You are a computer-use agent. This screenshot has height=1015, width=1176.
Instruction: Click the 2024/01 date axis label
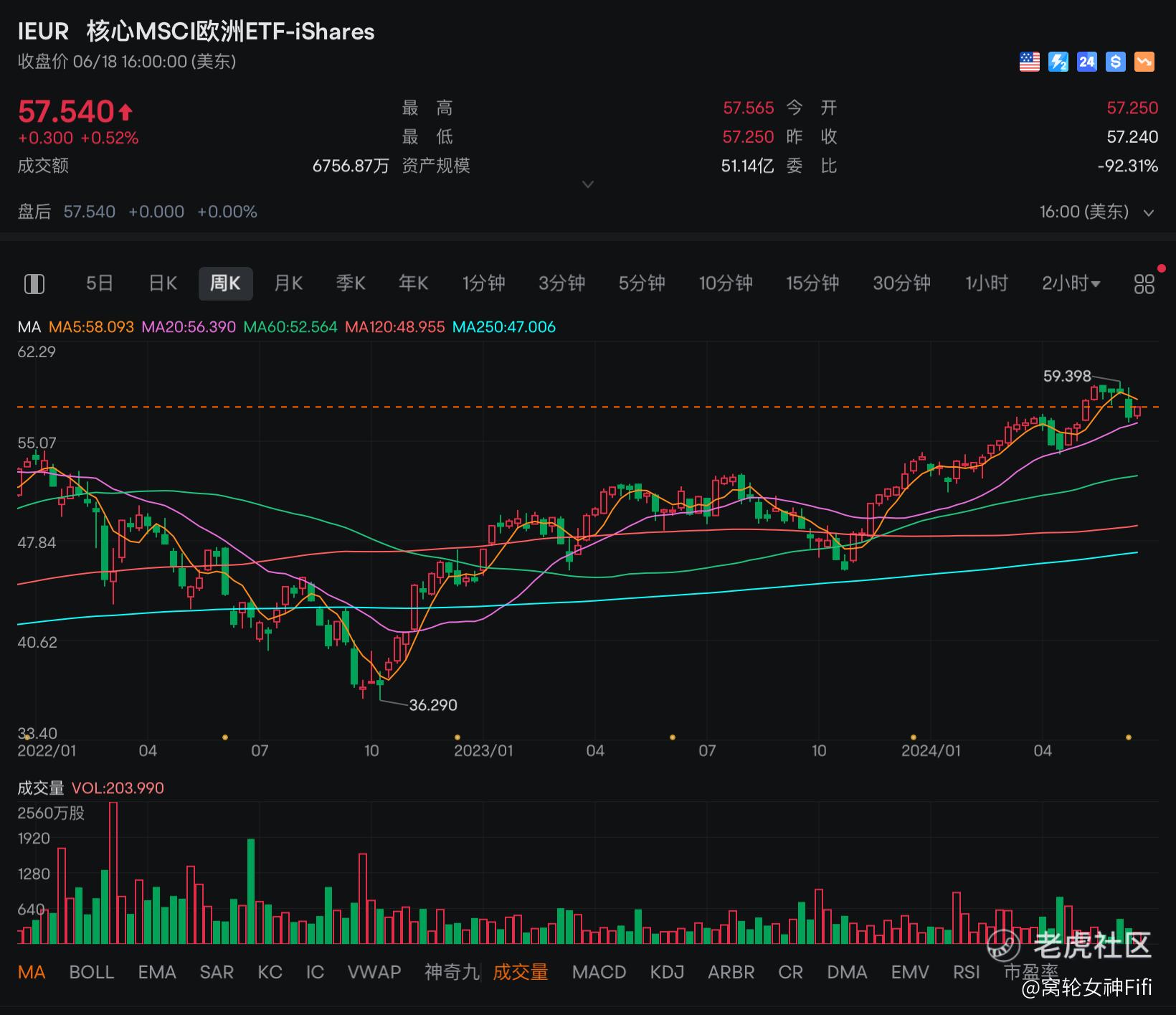pos(931,751)
